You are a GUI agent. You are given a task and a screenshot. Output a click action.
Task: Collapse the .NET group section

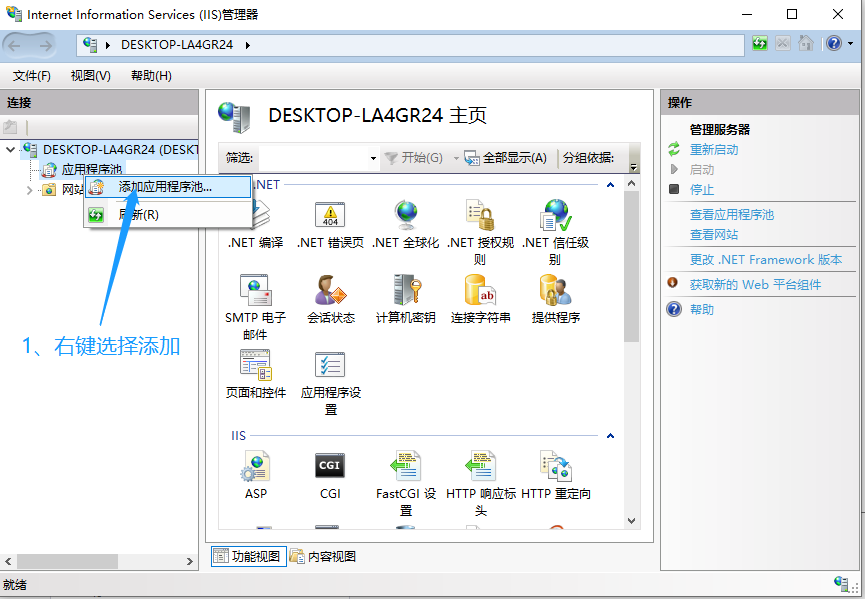pos(610,185)
